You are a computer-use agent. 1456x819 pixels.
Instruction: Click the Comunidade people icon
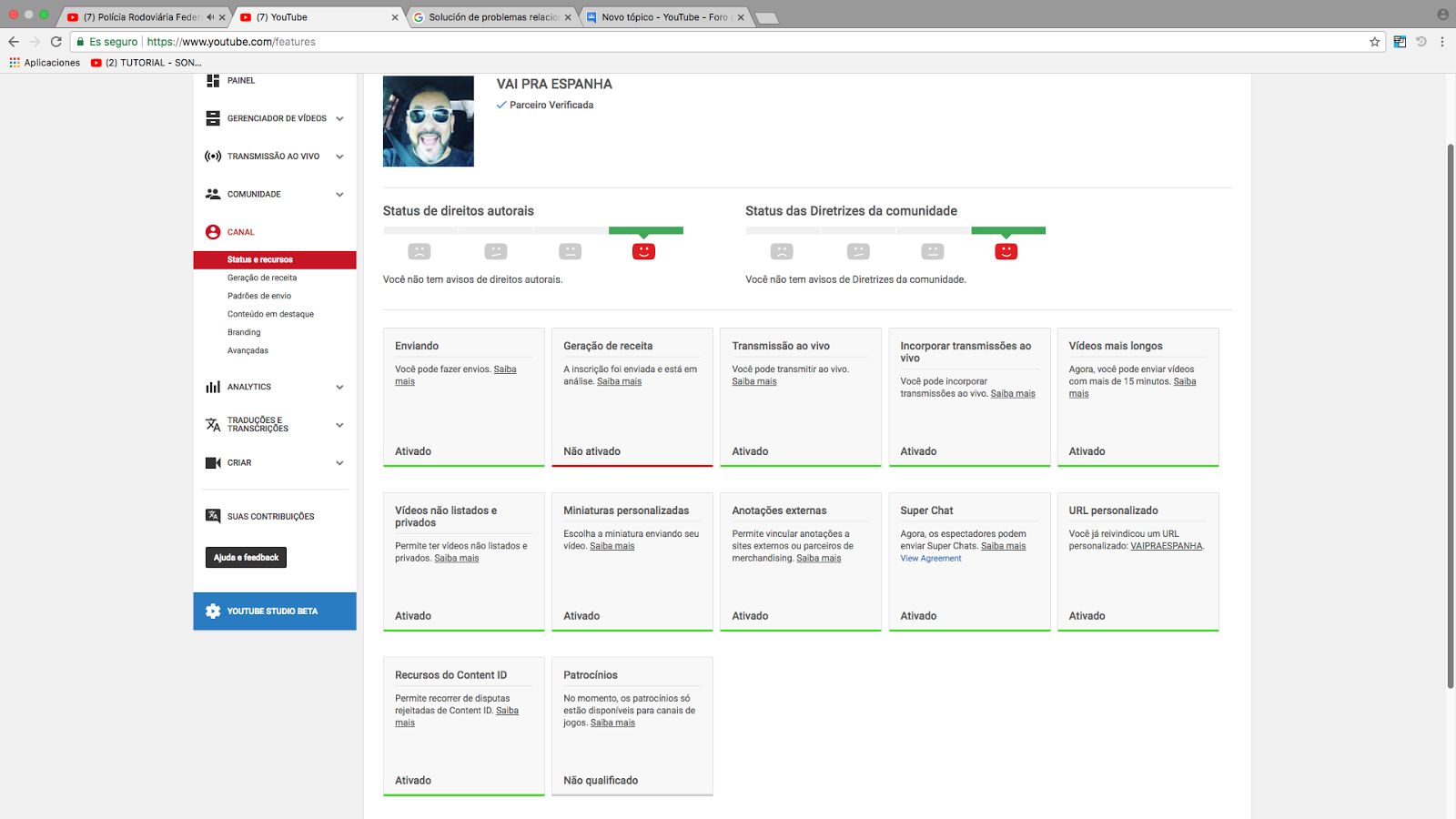pyautogui.click(x=213, y=194)
